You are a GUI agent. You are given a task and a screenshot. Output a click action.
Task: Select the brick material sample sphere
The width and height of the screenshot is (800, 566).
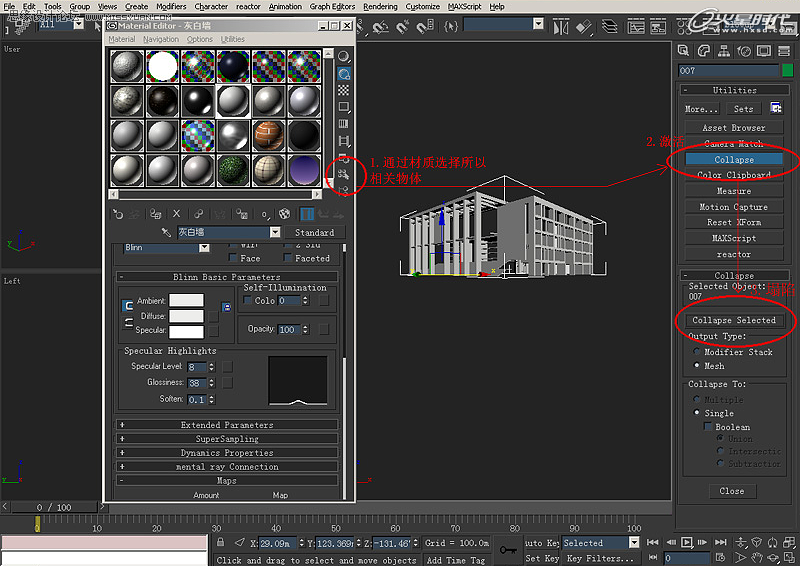[266, 134]
